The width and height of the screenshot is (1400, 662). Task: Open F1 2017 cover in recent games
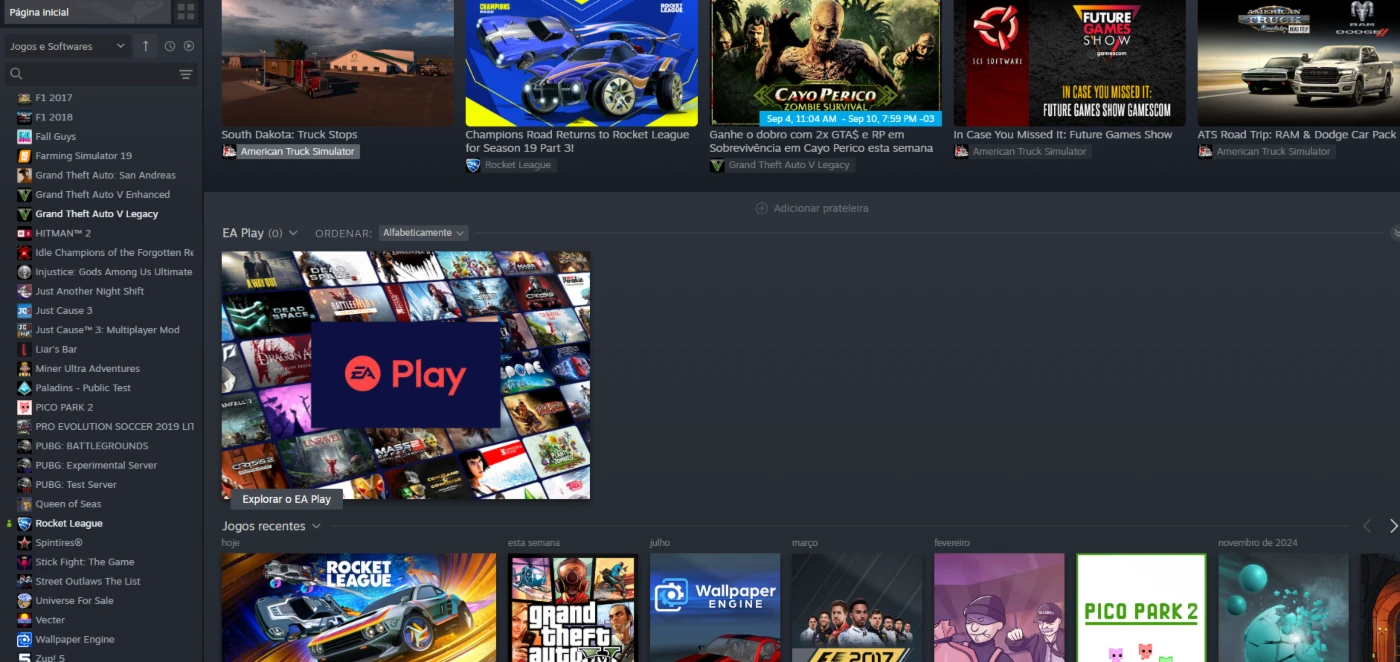click(x=857, y=607)
